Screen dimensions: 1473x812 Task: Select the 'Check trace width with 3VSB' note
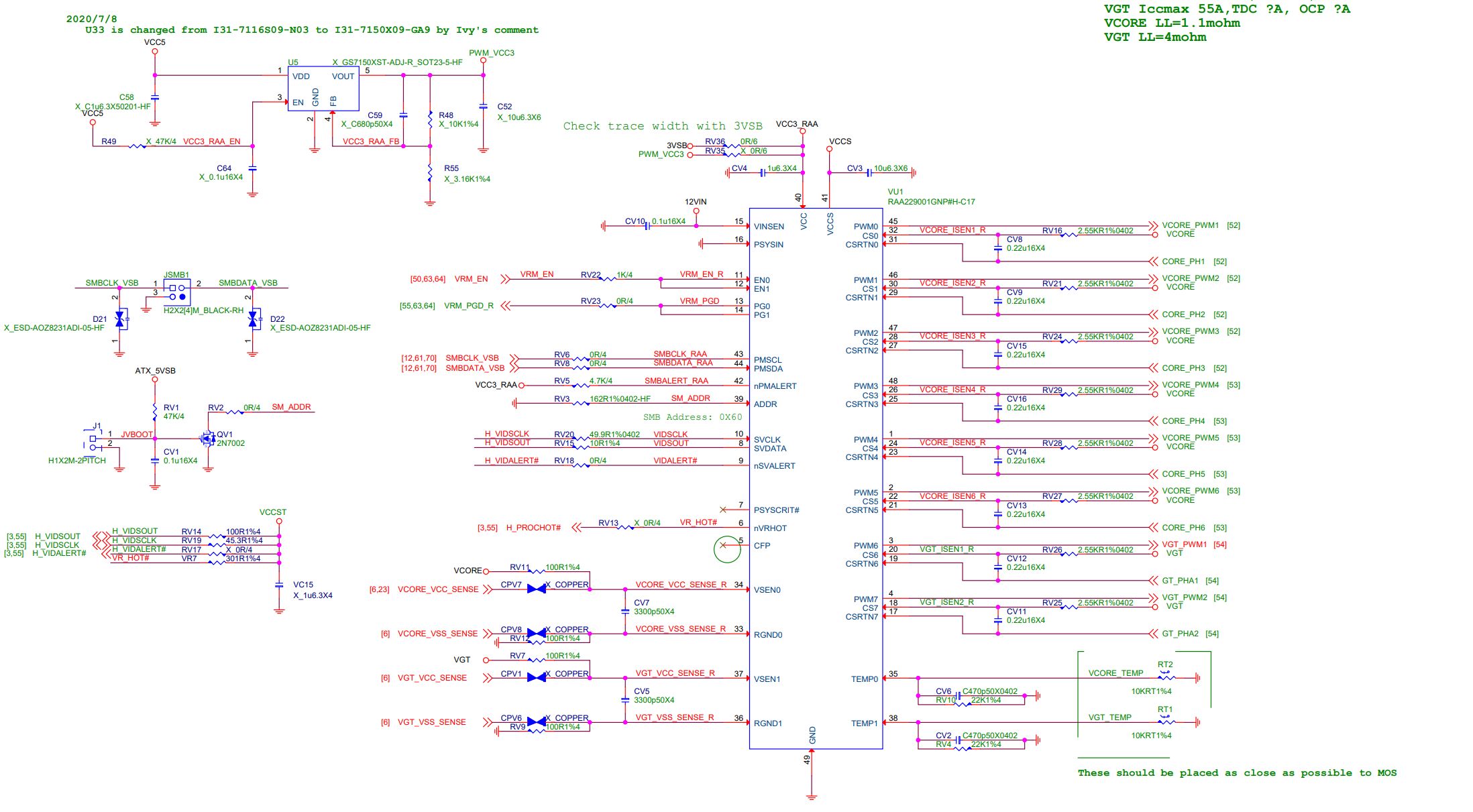point(662,126)
